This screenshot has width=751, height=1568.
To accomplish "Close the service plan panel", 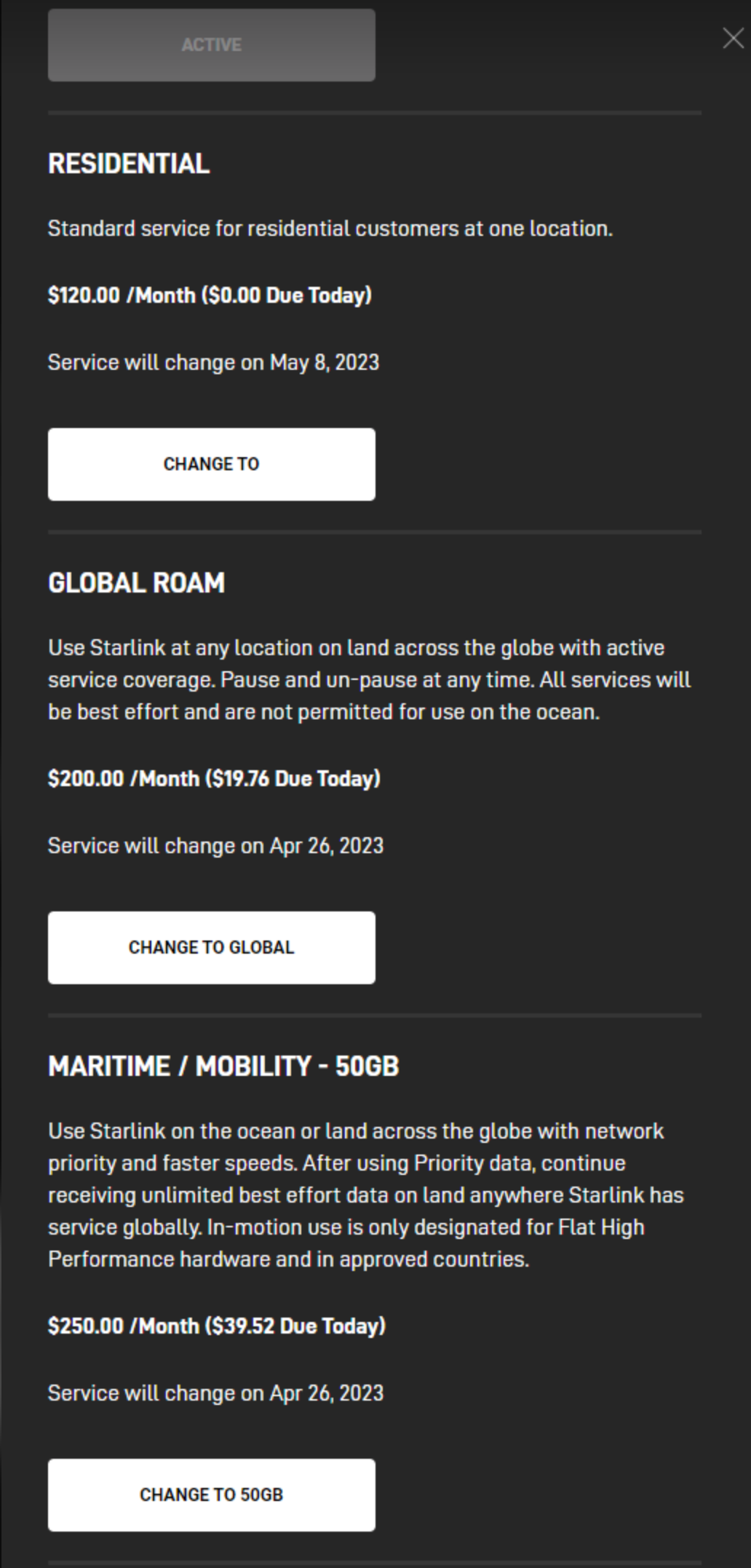I will [x=733, y=39].
